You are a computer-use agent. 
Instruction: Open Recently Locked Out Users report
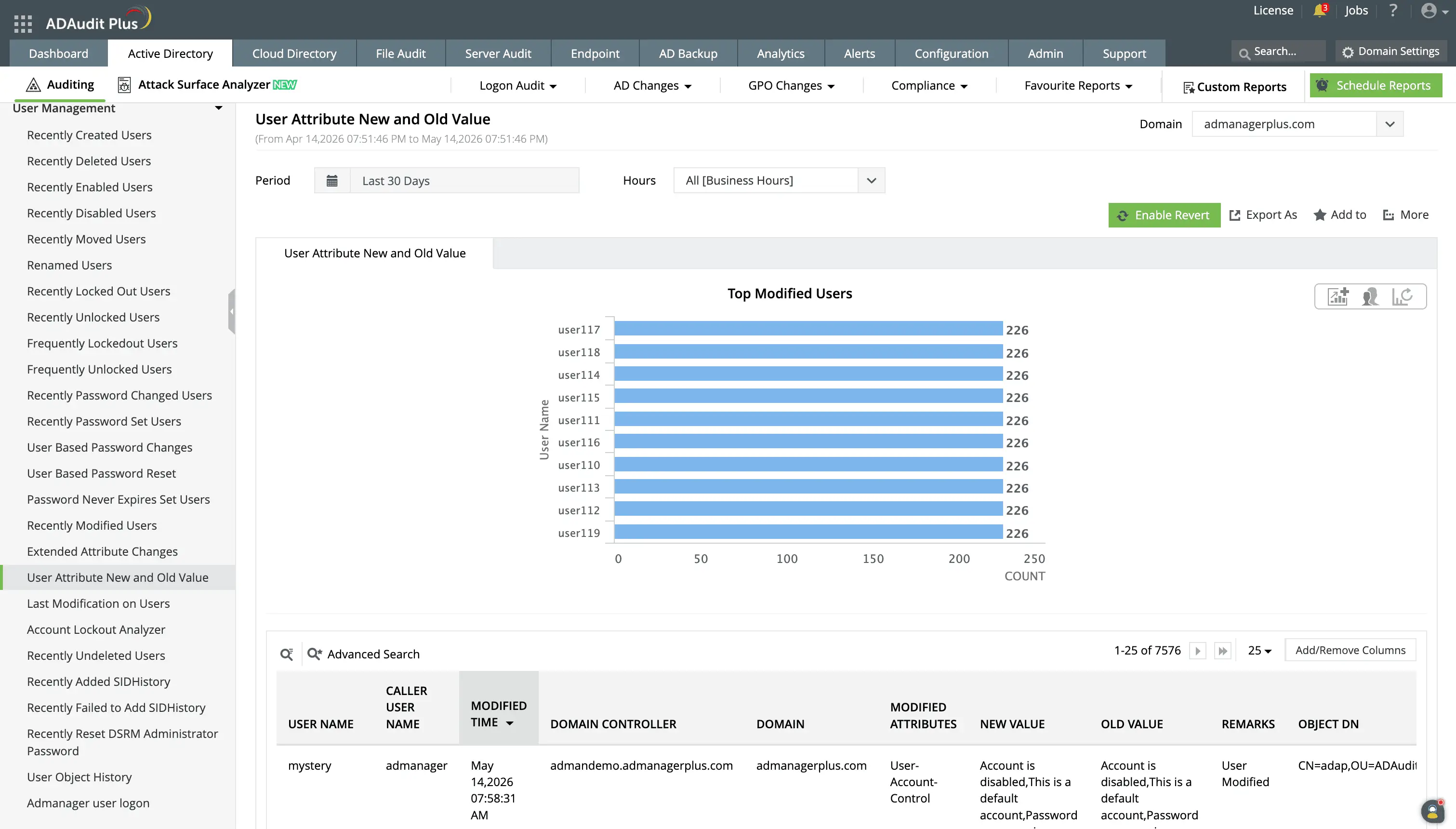coord(98,291)
